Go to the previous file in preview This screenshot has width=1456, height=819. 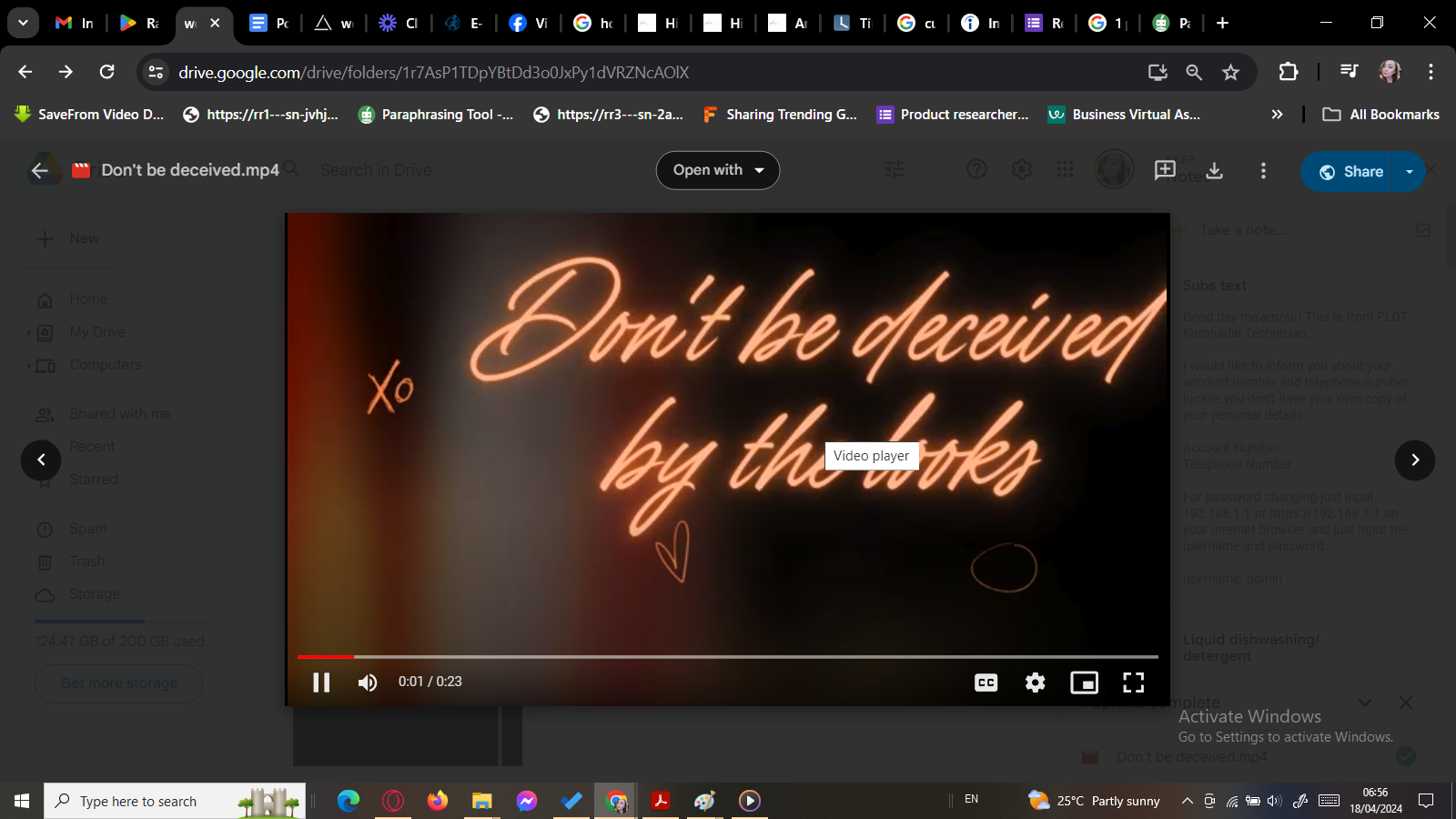coord(41,460)
